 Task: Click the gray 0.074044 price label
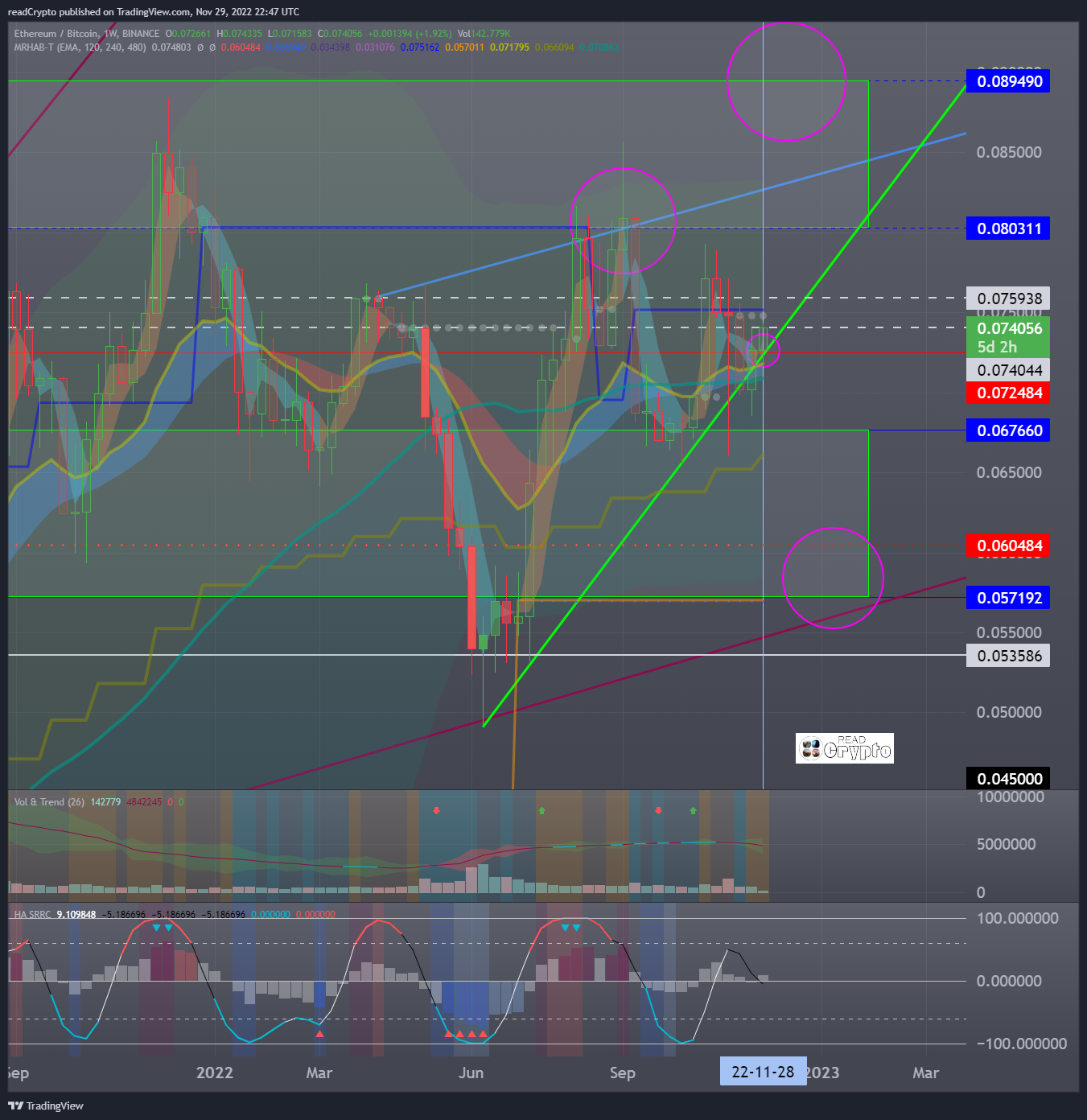(1008, 370)
